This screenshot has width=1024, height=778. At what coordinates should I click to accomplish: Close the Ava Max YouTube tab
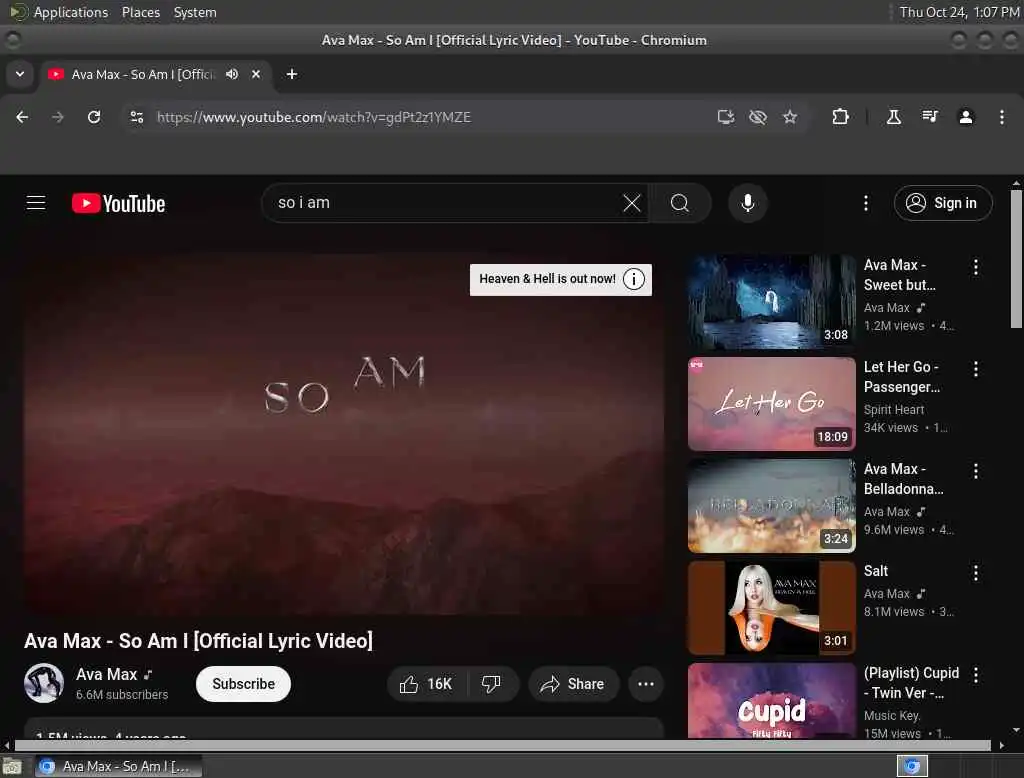click(x=256, y=74)
